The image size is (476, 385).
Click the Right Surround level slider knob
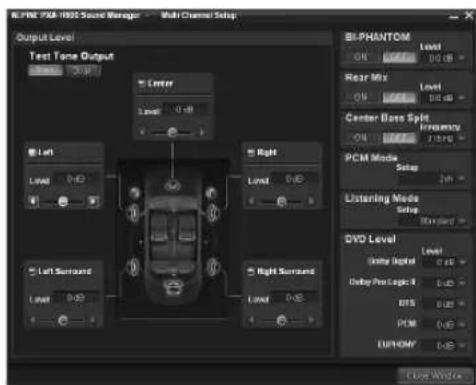[282, 320]
